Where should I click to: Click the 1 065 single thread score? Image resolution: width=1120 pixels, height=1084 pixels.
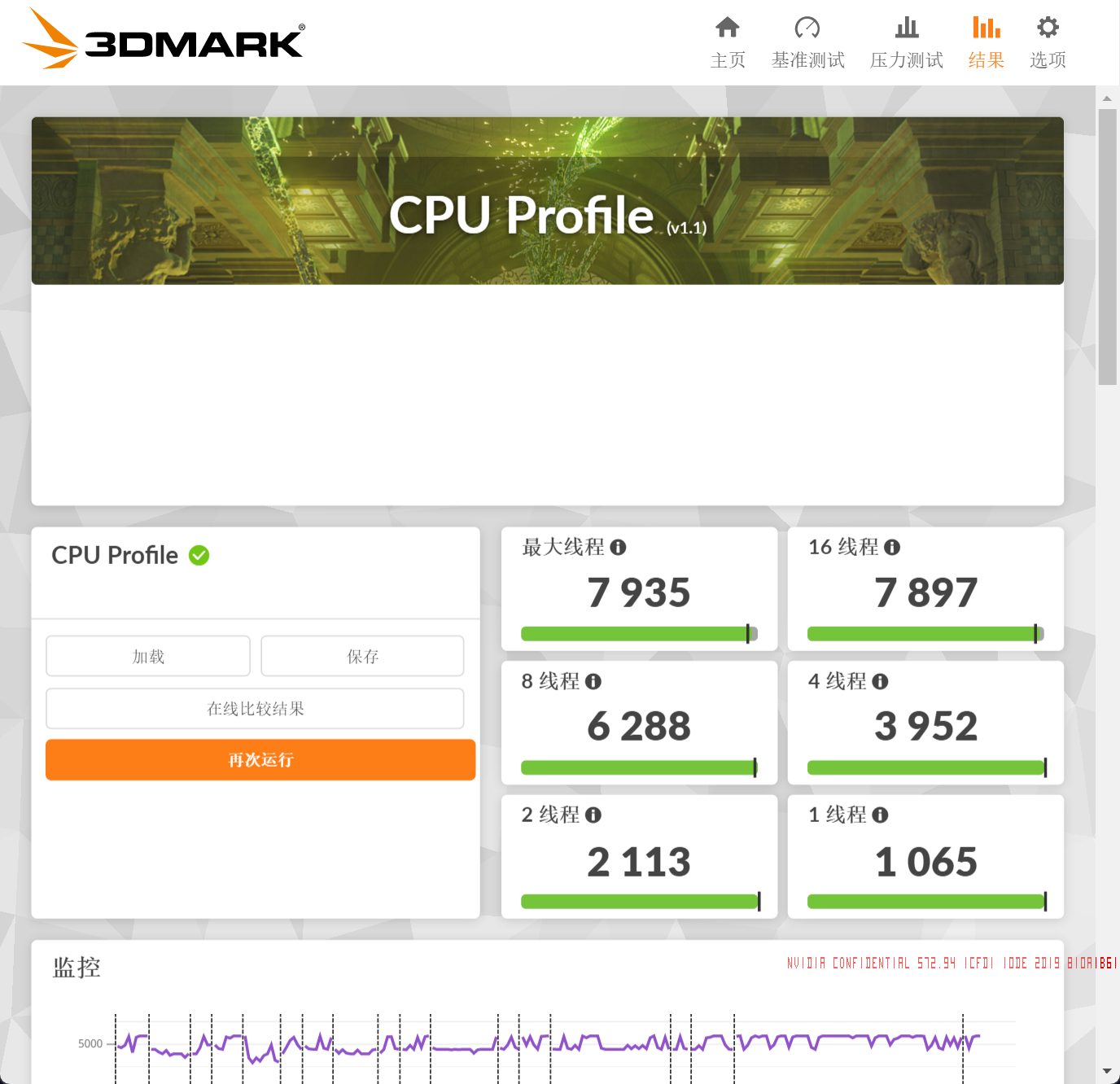(925, 862)
